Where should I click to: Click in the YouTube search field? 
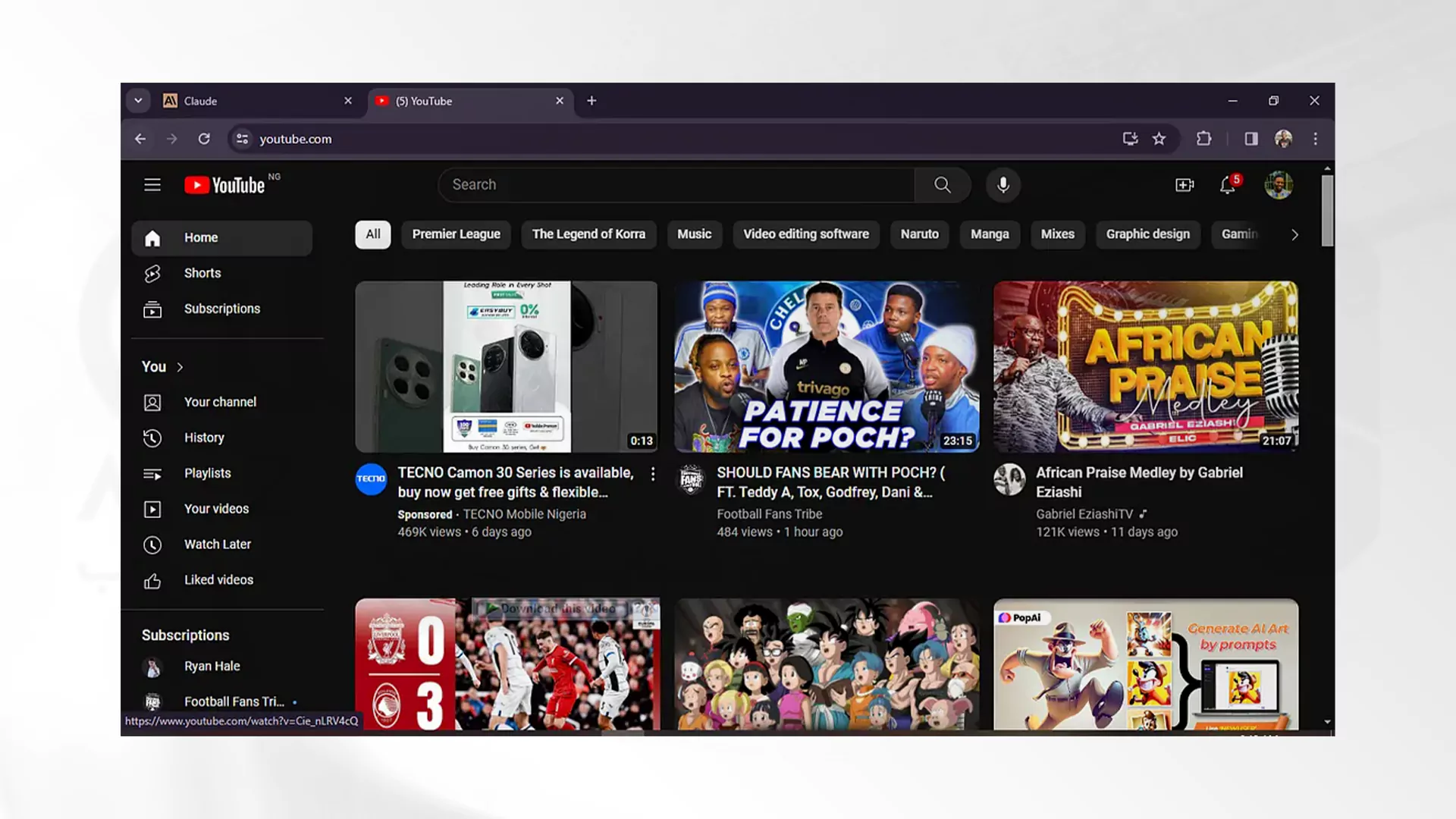coord(676,185)
